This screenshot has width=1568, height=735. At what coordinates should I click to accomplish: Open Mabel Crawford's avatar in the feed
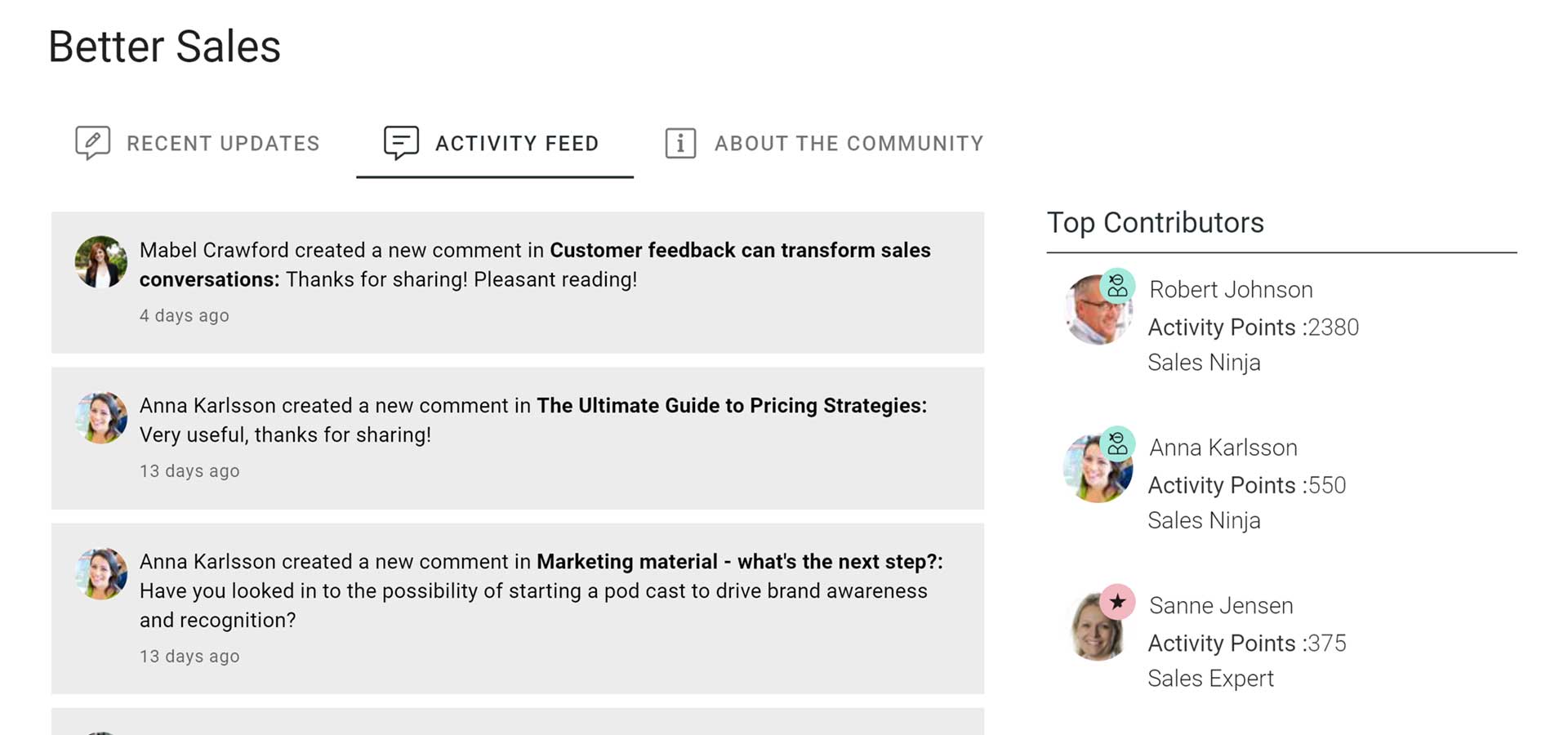click(x=101, y=262)
